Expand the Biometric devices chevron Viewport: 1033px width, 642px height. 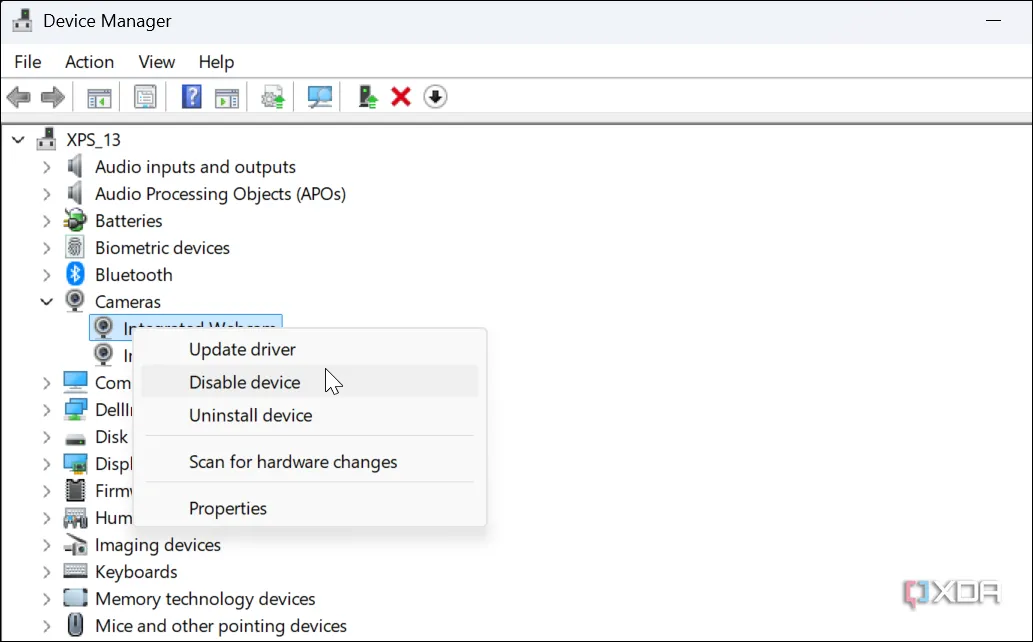coord(46,248)
